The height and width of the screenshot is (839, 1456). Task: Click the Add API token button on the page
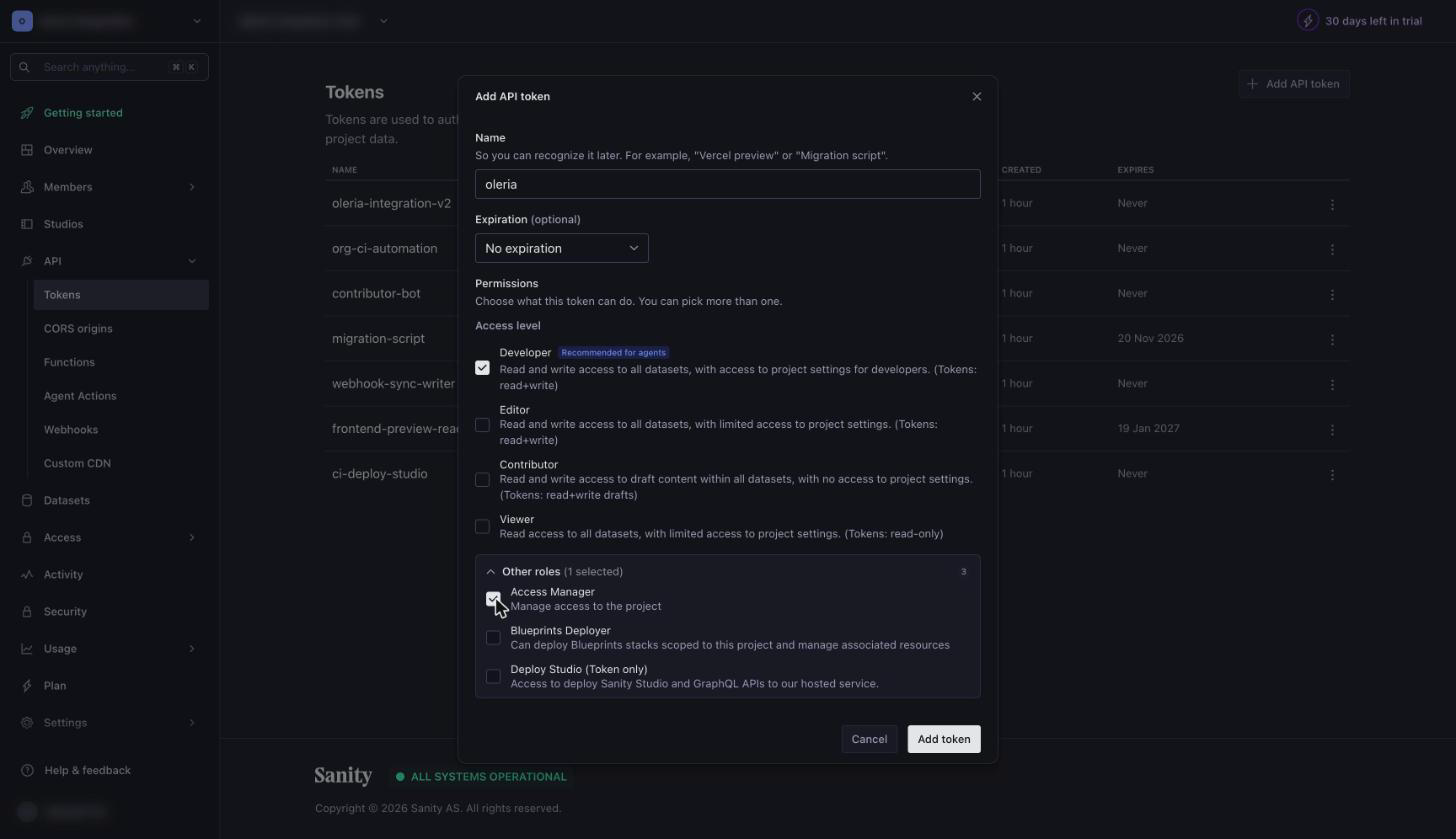tap(1294, 84)
